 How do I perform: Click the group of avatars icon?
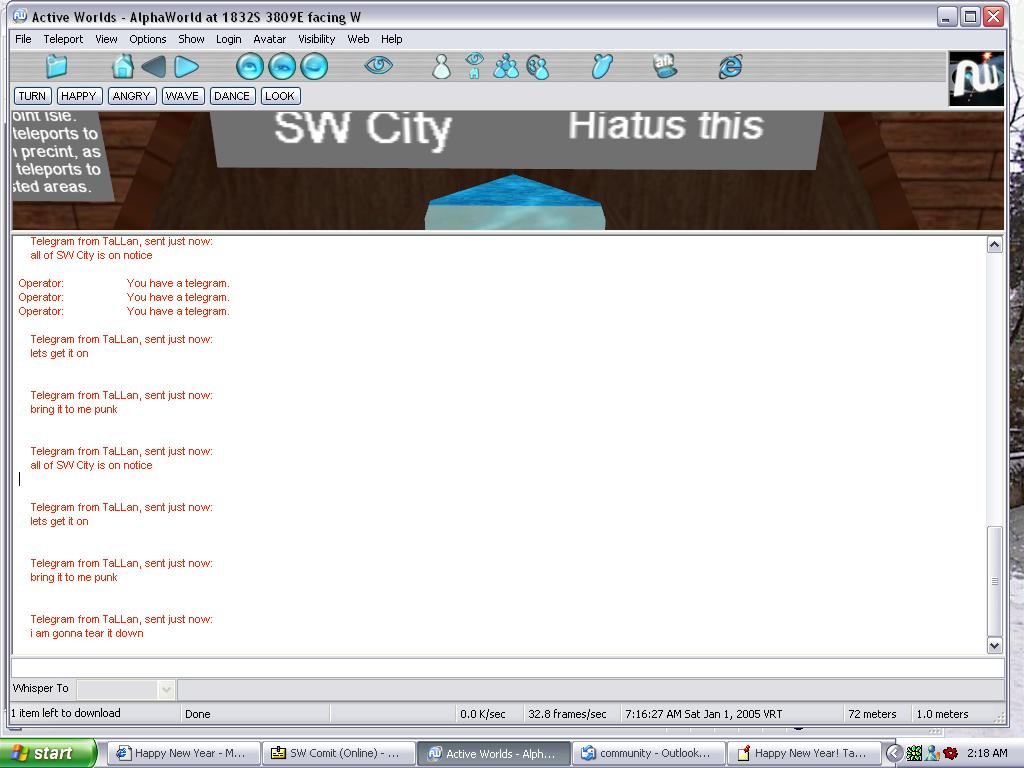pos(506,67)
